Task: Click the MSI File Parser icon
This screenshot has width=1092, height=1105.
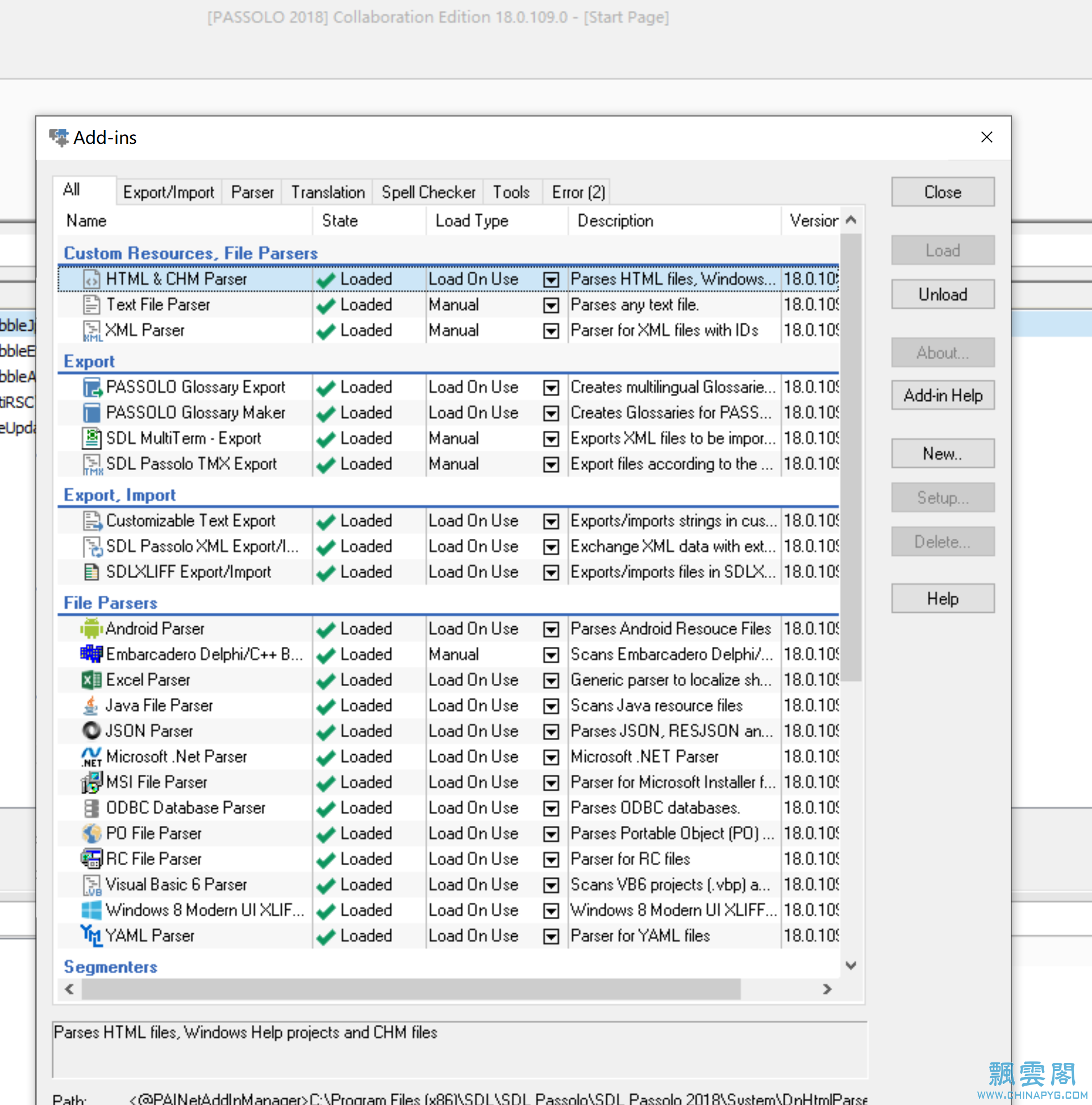Action: 91,783
